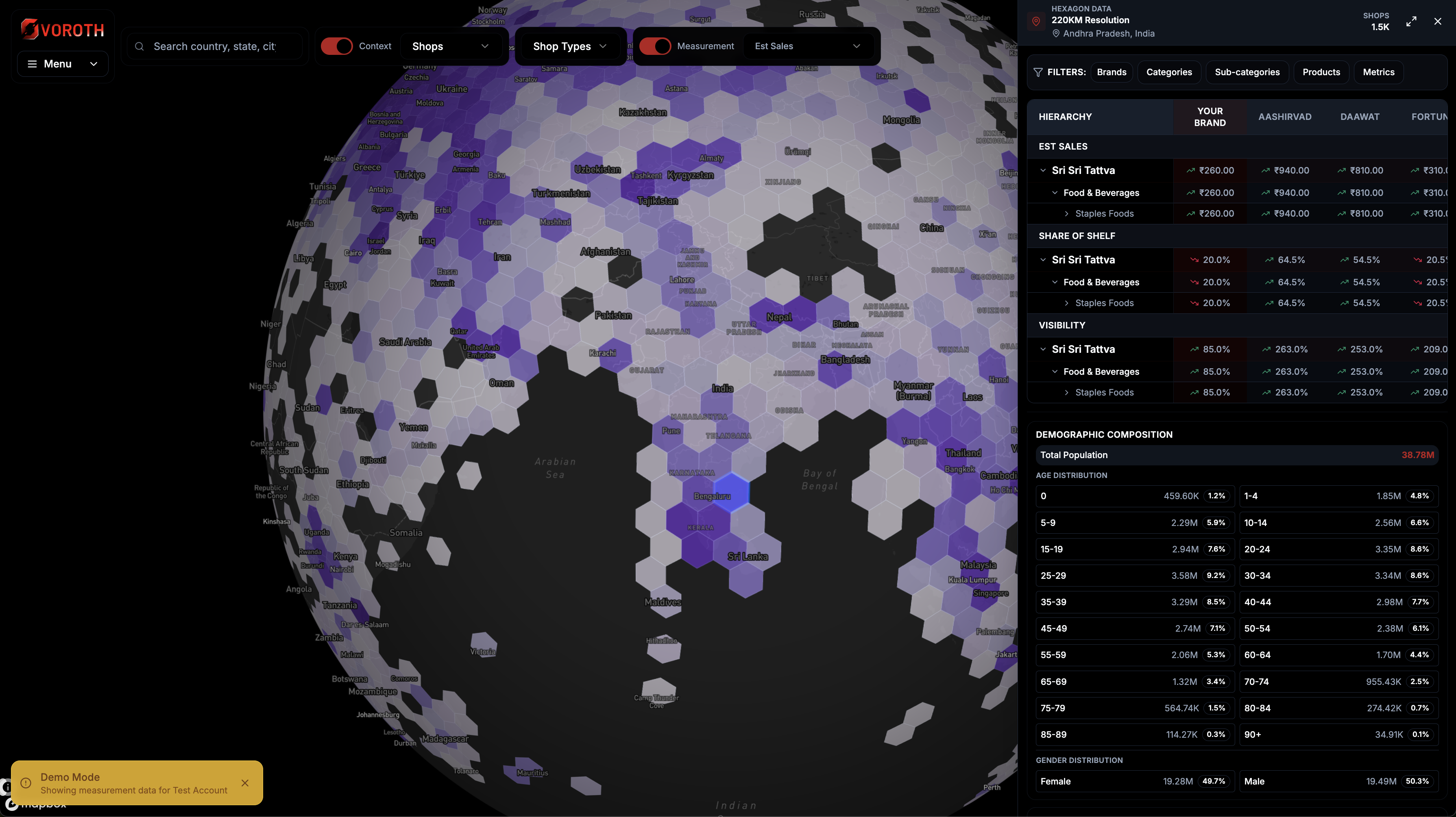
Task: Expand Staples Foods under SHARE OF SHELF
Action: point(1066,303)
